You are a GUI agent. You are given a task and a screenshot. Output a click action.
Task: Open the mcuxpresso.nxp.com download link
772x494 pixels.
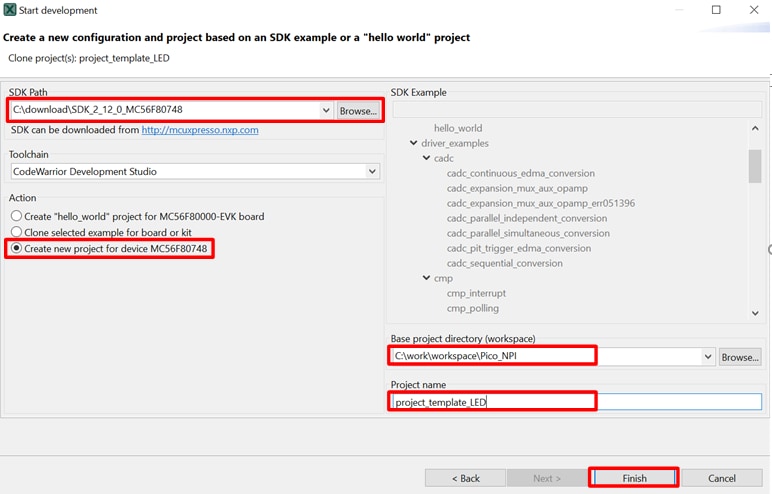200,130
